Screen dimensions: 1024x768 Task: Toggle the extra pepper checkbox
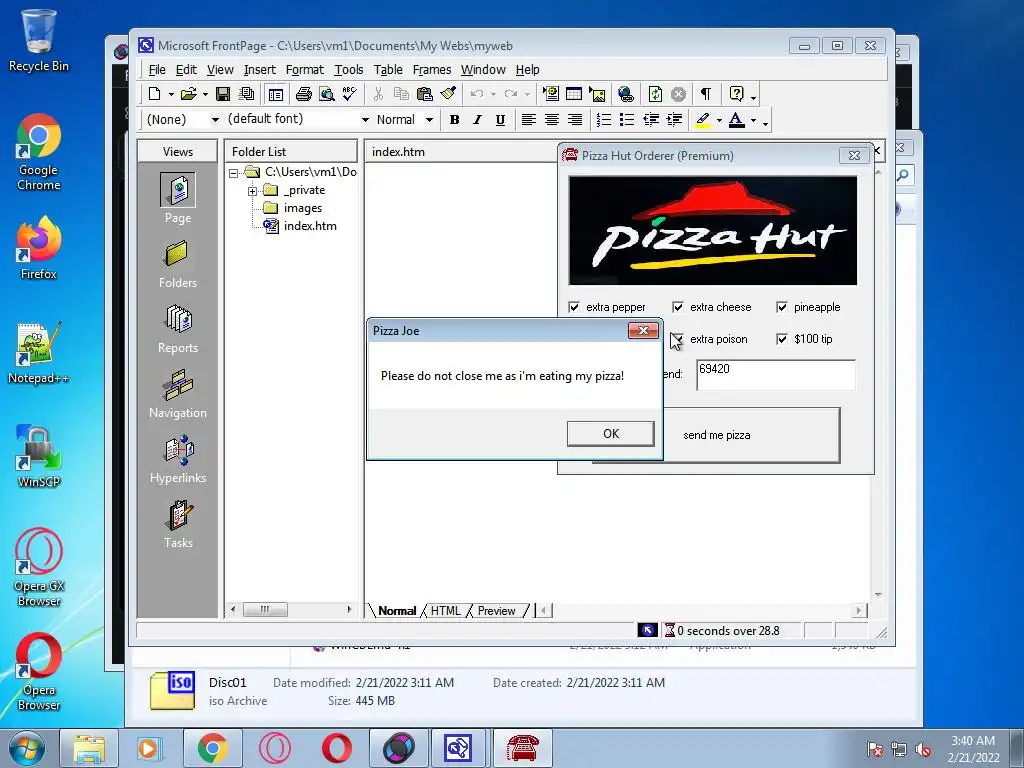click(x=574, y=307)
